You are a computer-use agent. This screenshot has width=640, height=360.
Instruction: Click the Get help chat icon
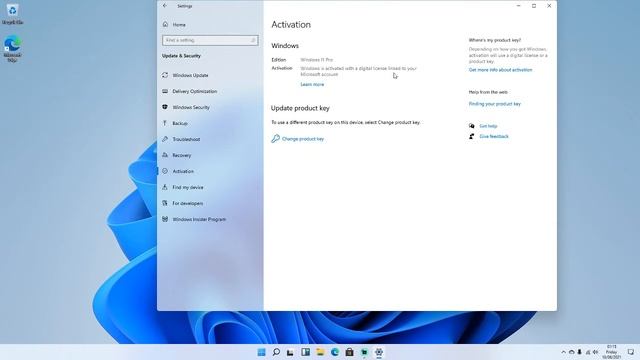click(472, 126)
